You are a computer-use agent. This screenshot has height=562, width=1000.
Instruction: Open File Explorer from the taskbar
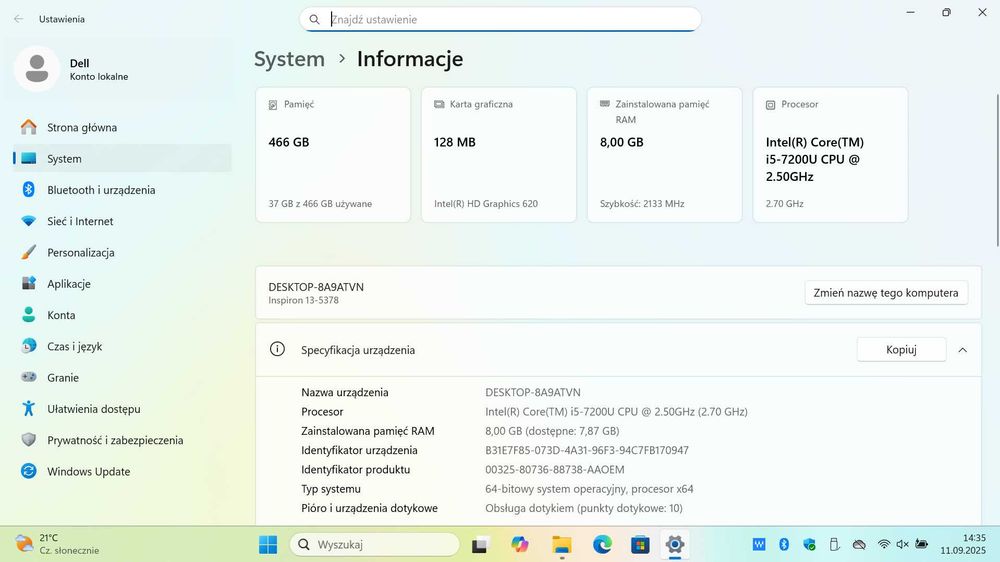point(561,545)
